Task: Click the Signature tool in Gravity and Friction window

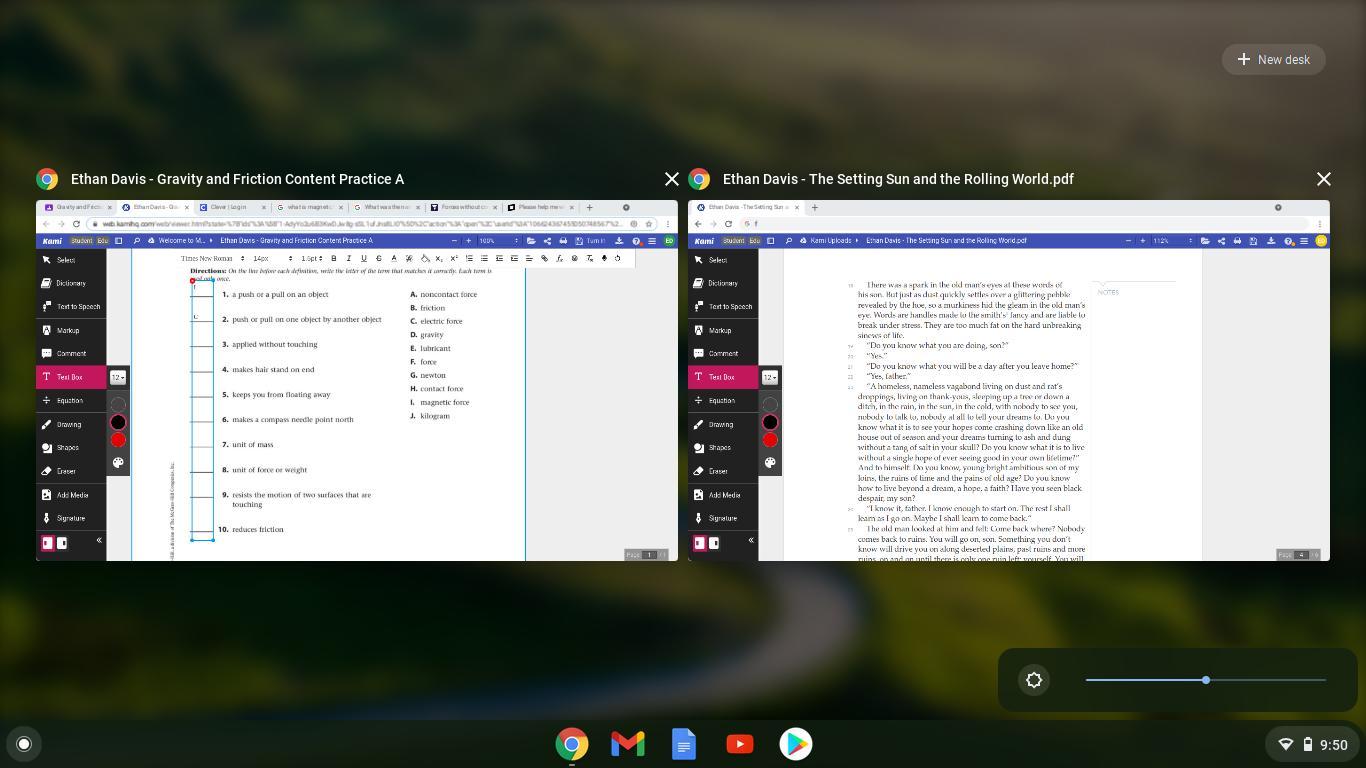Action: click(x=70, y=518)
